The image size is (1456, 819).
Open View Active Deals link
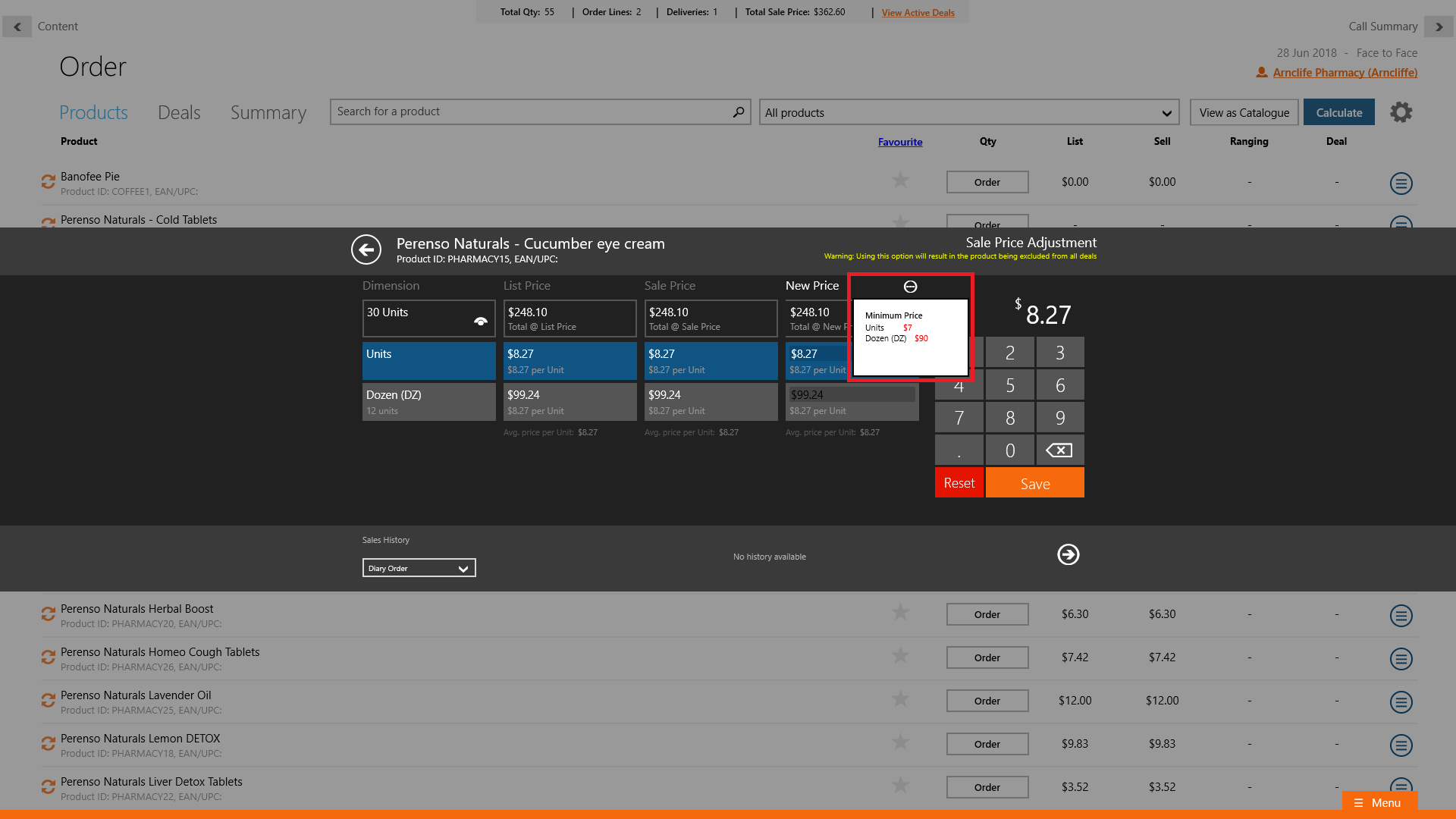tap(918, 13)
